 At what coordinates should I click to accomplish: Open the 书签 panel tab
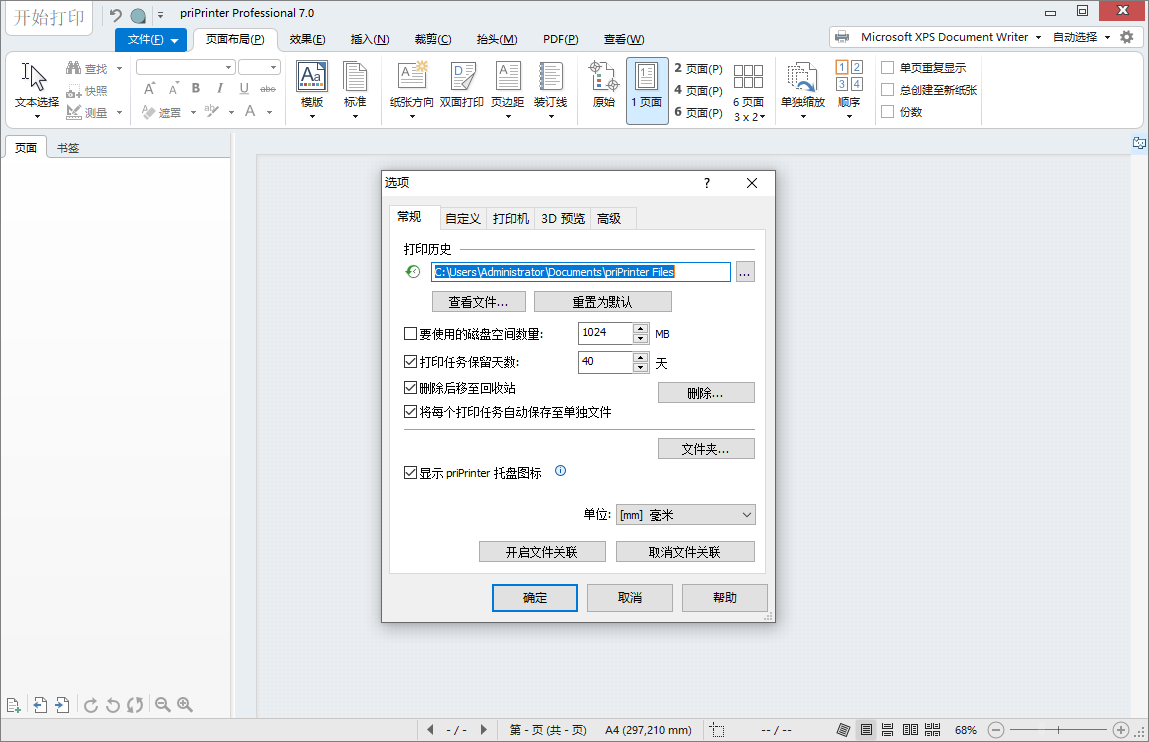pyautogui.click(x=68, y=147)
